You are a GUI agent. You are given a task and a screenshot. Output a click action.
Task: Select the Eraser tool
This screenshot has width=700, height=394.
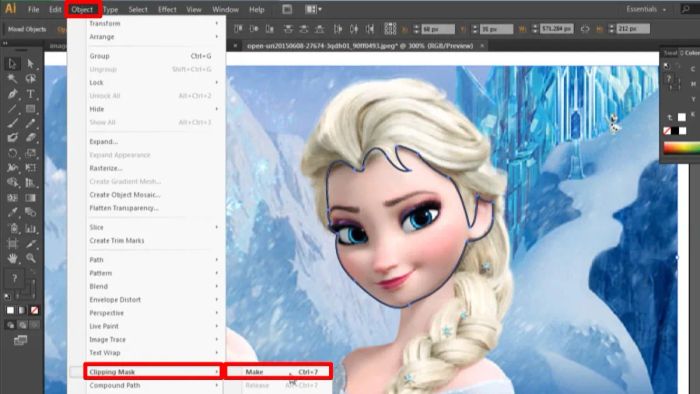pos(30,138)
